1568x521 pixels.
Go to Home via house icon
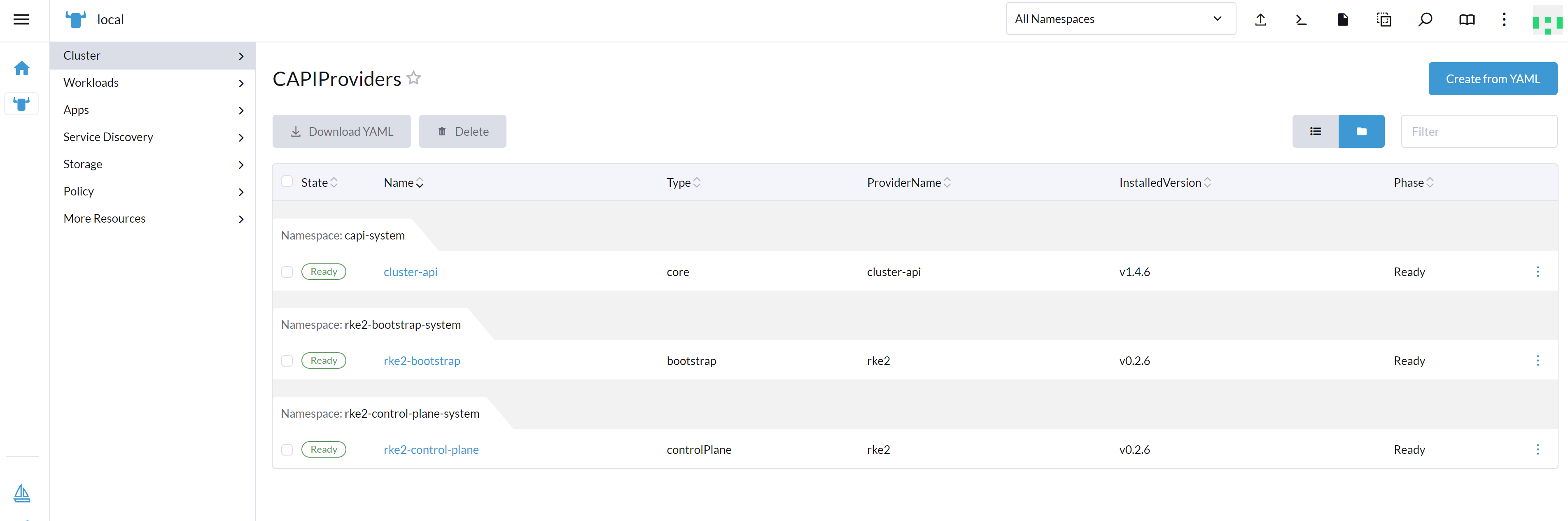pos(21,68)
